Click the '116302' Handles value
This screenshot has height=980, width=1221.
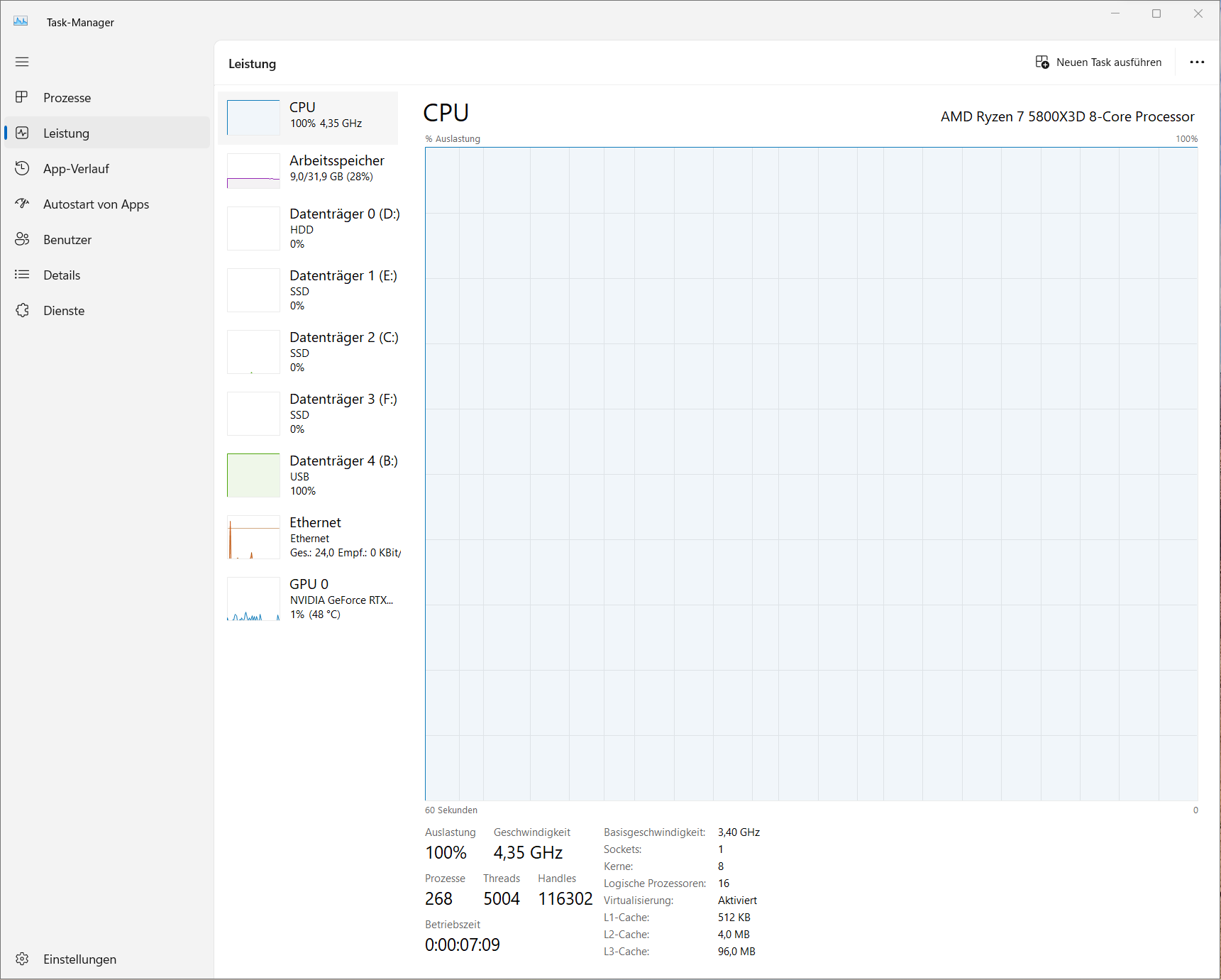click(565, 898)
